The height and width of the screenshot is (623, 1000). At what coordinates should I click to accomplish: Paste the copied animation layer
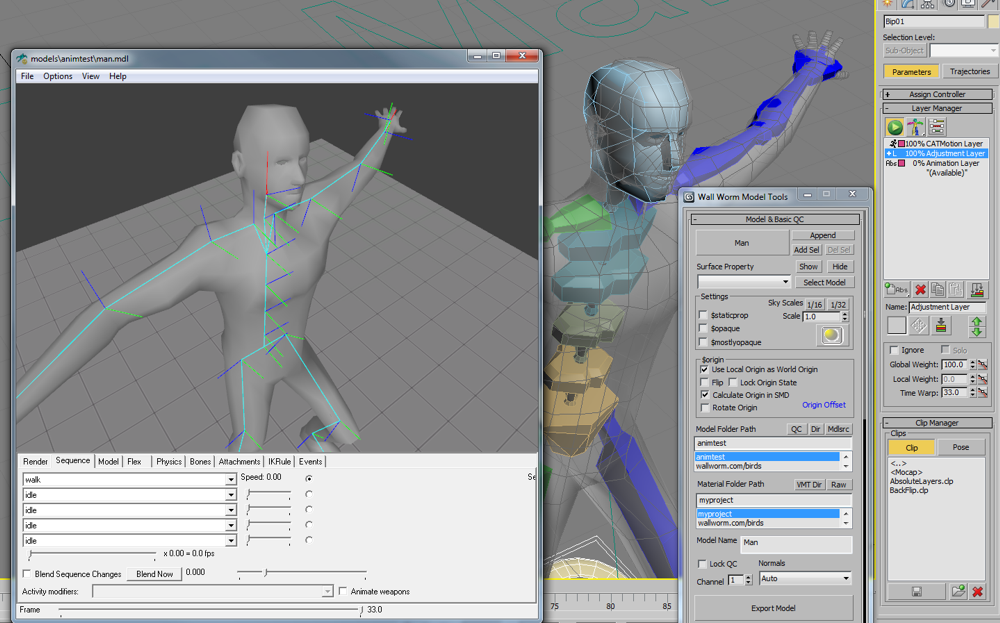[955, 290]
